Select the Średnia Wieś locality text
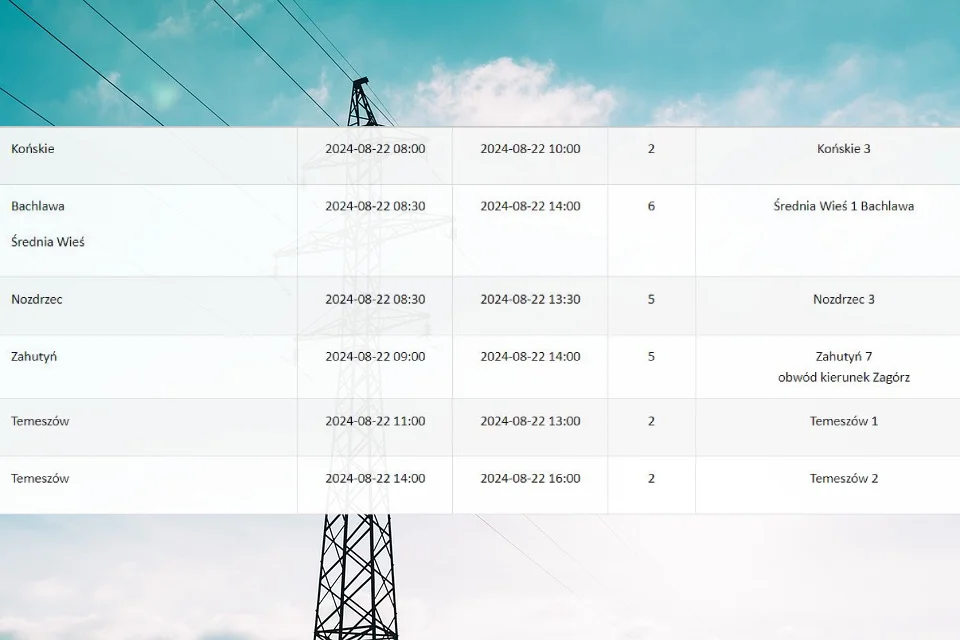960x640 pixels. pyautogui.click(x=48, y=242)
